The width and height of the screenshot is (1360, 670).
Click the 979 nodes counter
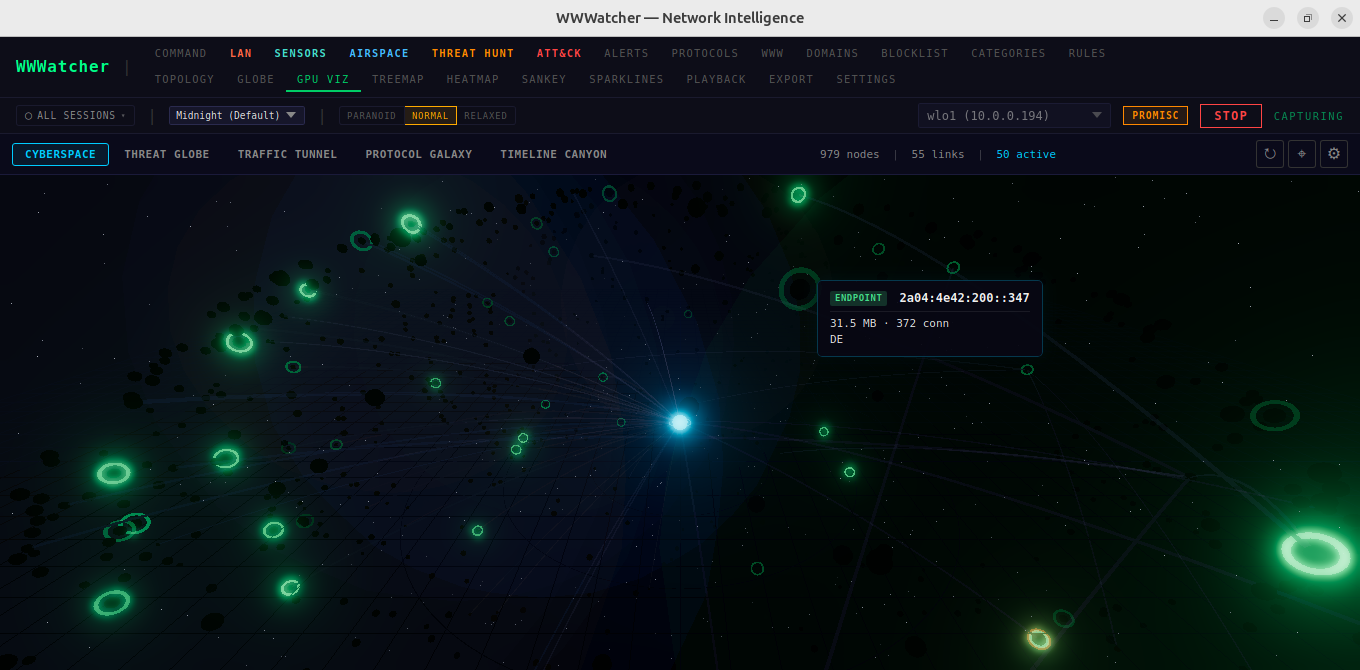(849, 154)
